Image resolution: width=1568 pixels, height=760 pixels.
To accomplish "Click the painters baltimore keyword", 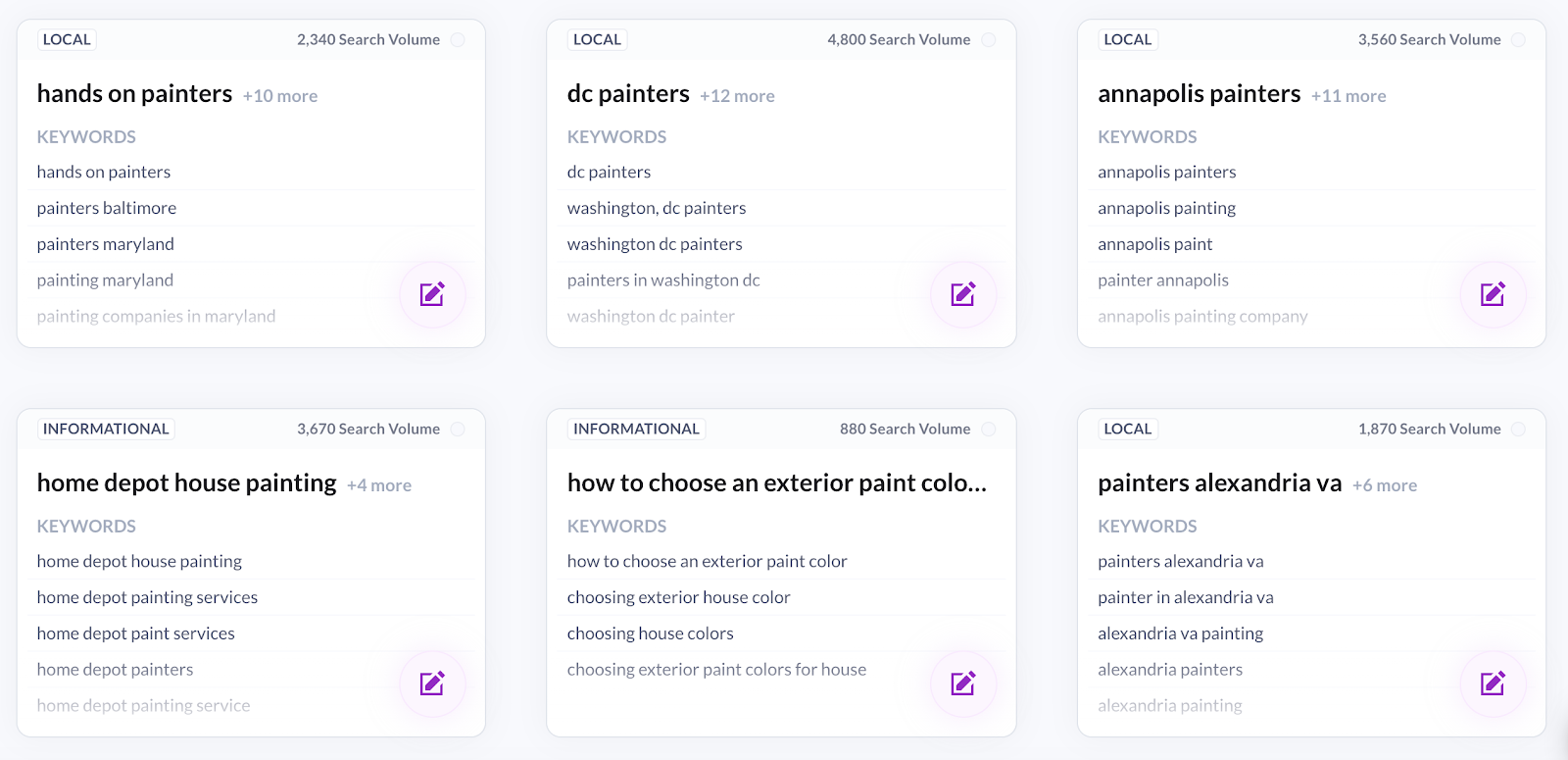I will pyautogui.click(x=107, y=208).
